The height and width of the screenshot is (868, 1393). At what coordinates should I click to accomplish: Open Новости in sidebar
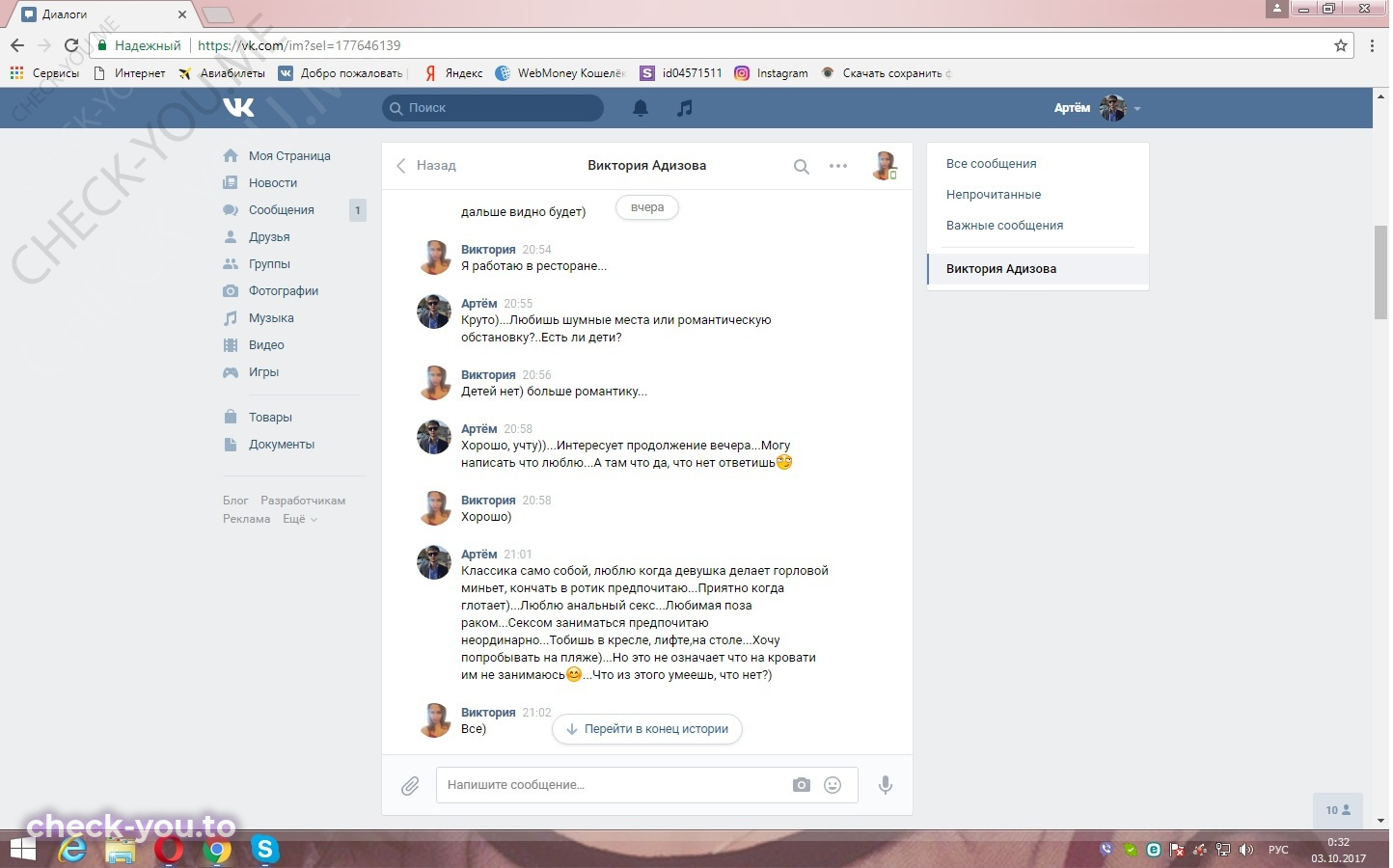coord(273,182)
